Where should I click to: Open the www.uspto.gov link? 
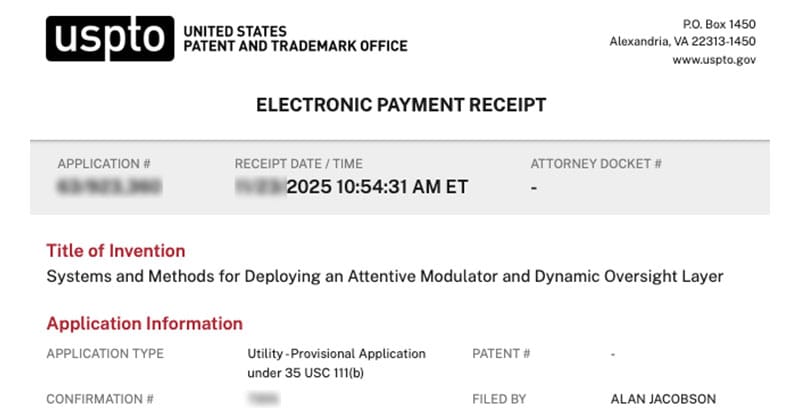pyautogui.click(x=713, y=60)
